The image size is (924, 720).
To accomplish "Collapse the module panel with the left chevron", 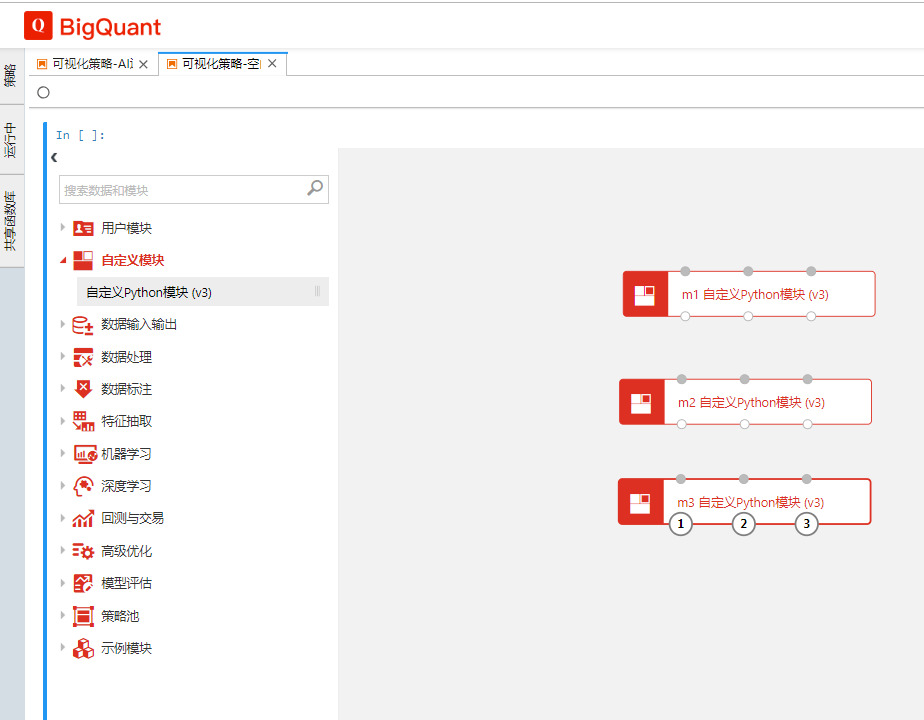I will click(x=54, y=157).
